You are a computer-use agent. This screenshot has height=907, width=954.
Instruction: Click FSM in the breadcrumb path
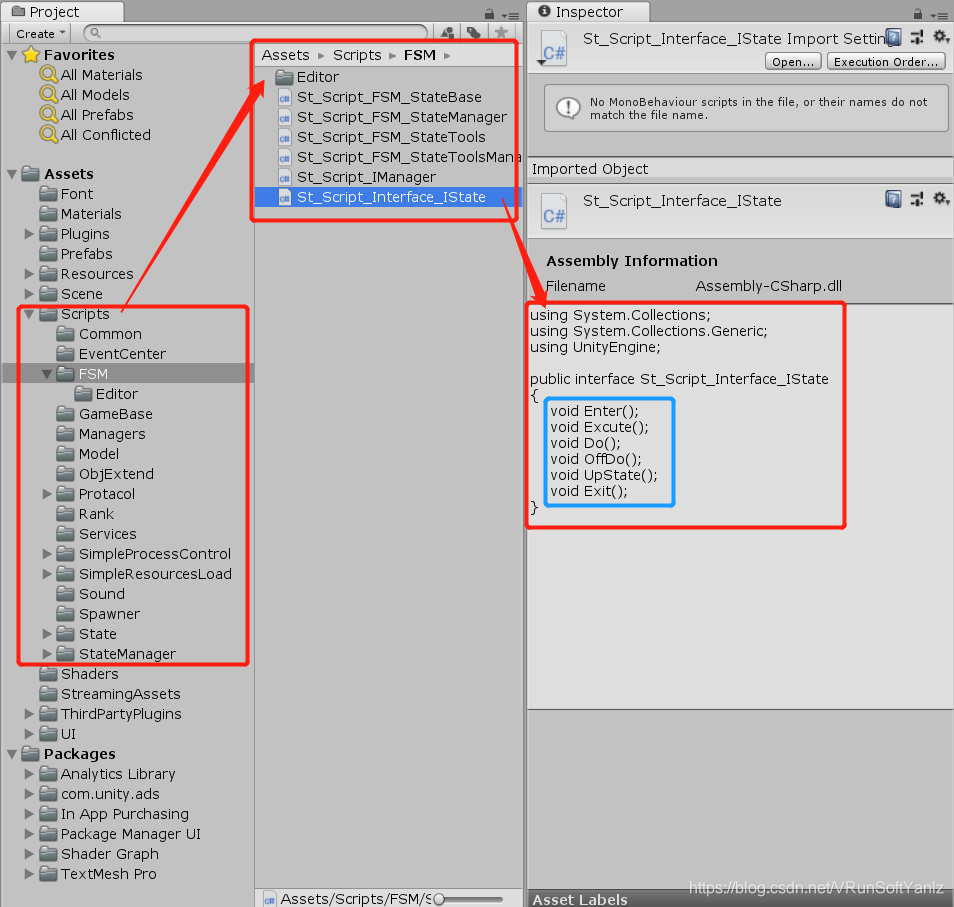(420, 55)
